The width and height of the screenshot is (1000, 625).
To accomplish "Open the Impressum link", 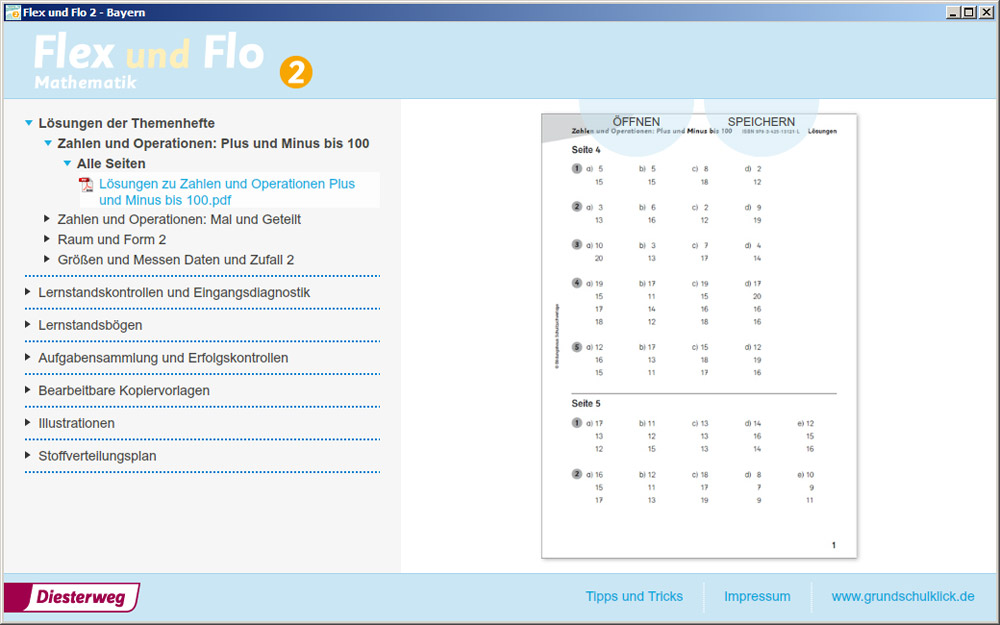I will [x=757, y=596].
